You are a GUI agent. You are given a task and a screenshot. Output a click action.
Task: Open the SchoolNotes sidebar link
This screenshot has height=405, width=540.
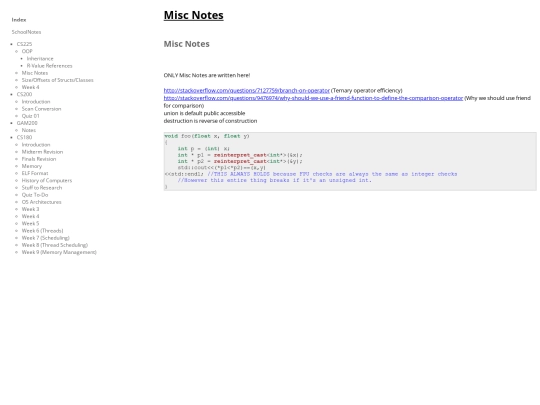click(x=27, y=32)
